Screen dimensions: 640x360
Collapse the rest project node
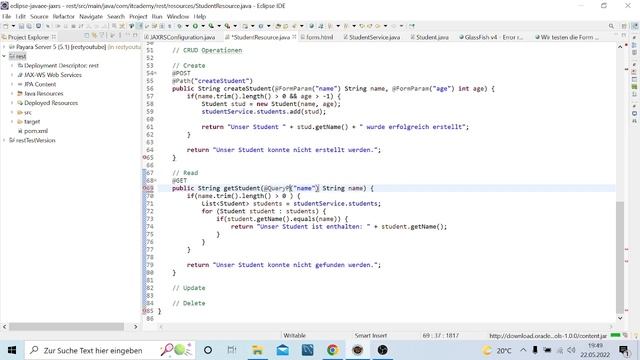[4, 56]
